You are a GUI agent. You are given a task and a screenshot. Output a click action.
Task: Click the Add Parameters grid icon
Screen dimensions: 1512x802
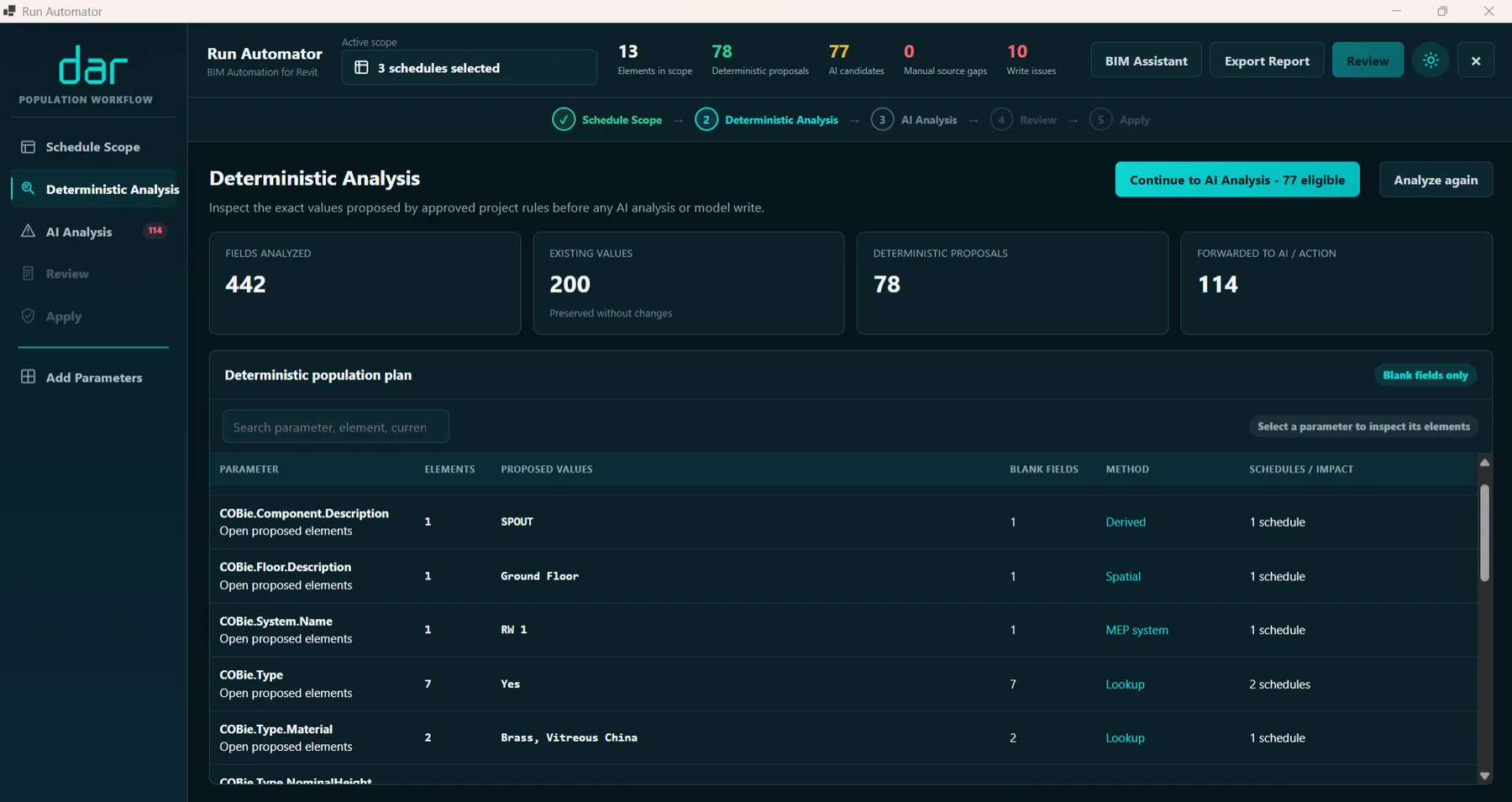click(x=29, y=377)
